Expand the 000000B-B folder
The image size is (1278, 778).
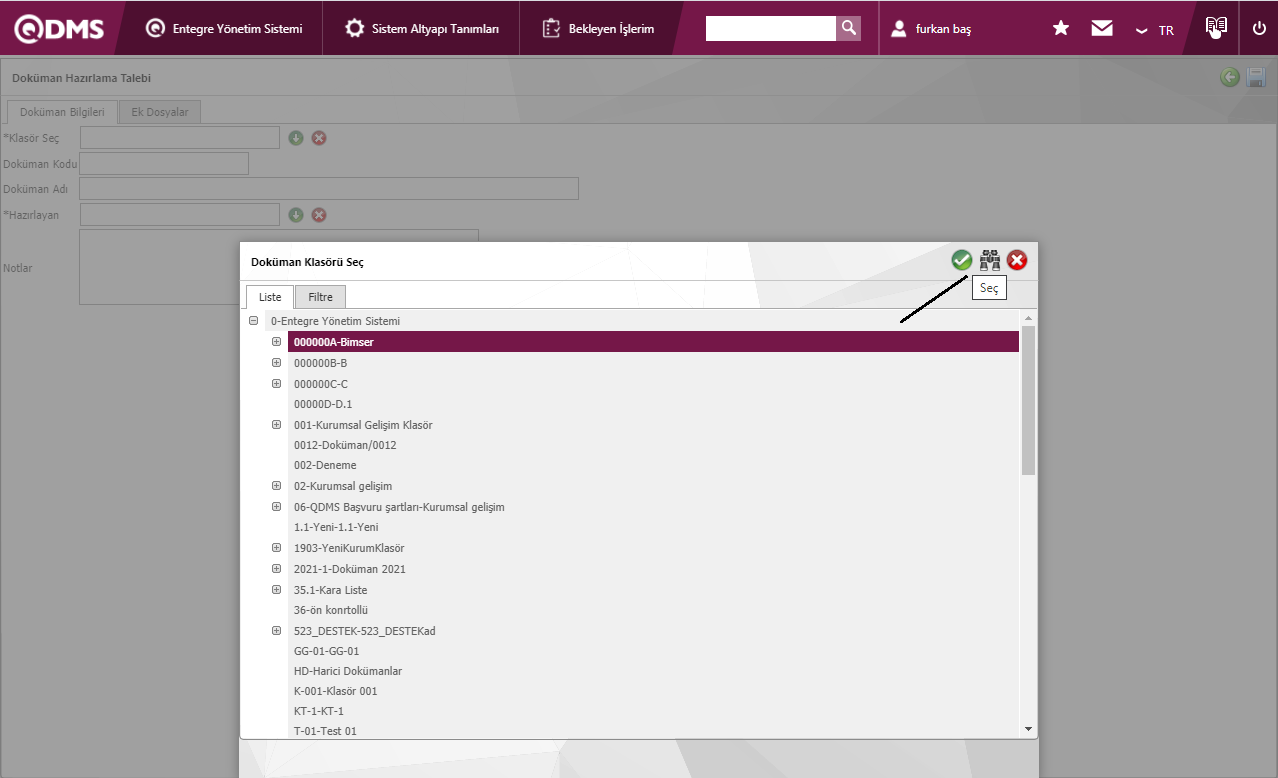pos(276,362)
